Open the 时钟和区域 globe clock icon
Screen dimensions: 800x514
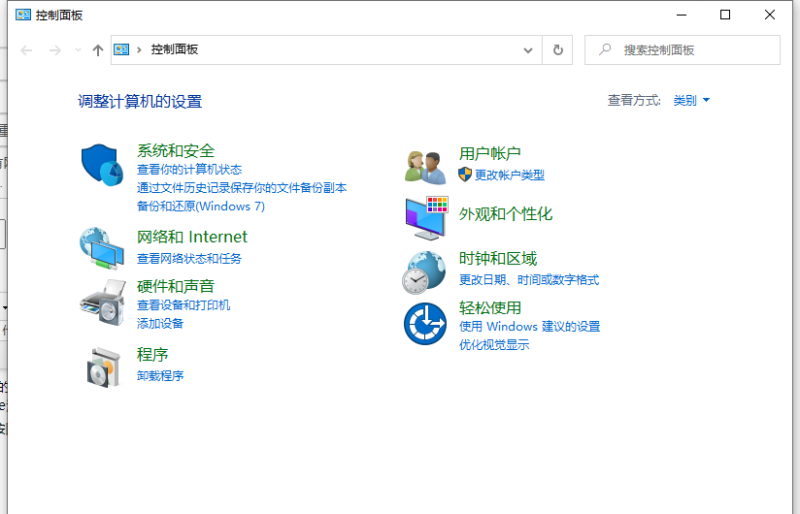[x=423, y=273]
